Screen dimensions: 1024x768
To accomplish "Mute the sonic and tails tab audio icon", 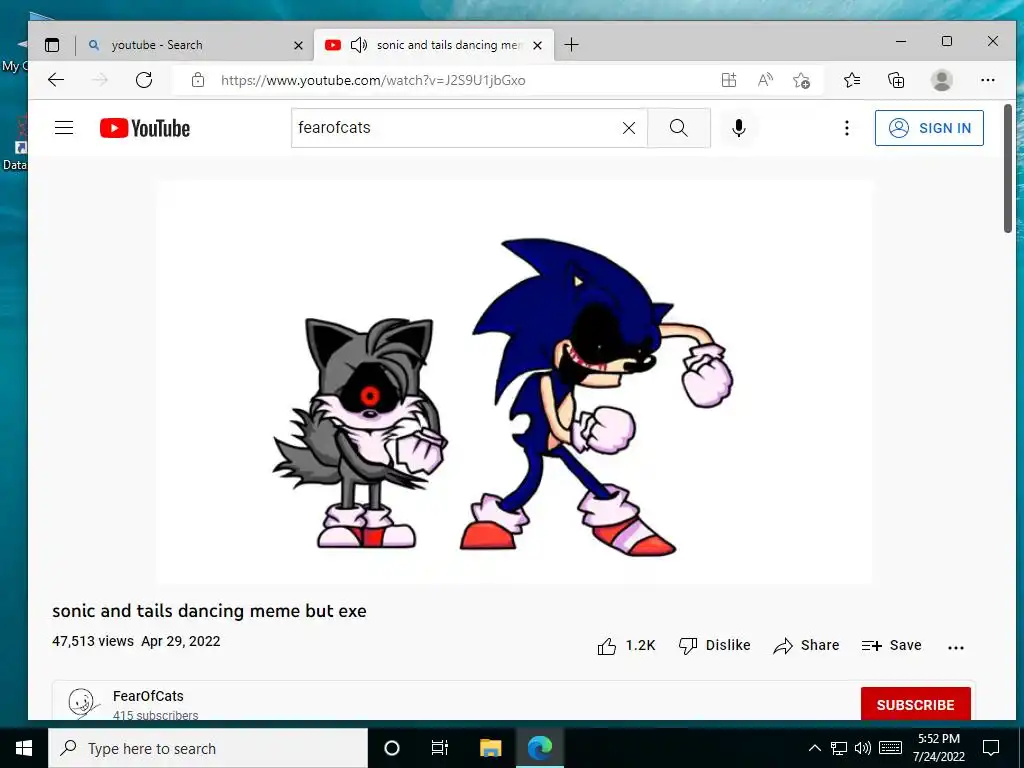I will click(359, 45).
